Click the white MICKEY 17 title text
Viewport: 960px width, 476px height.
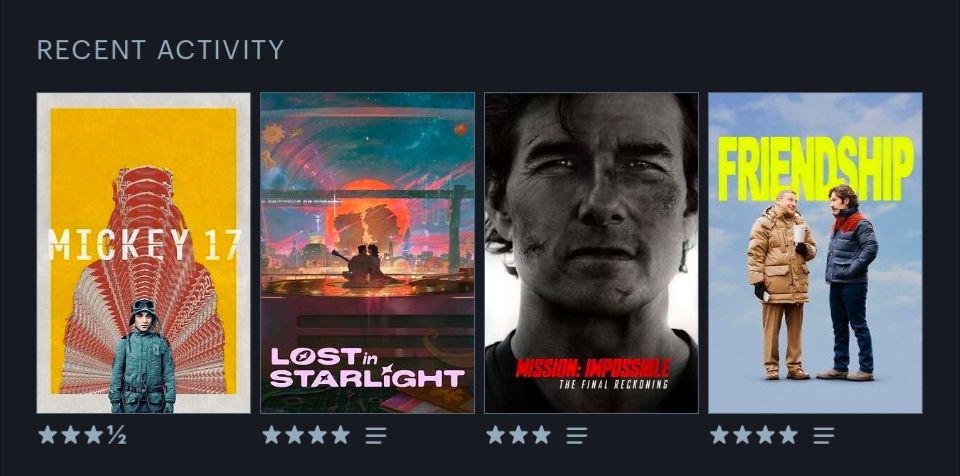[x=144, y=244]
